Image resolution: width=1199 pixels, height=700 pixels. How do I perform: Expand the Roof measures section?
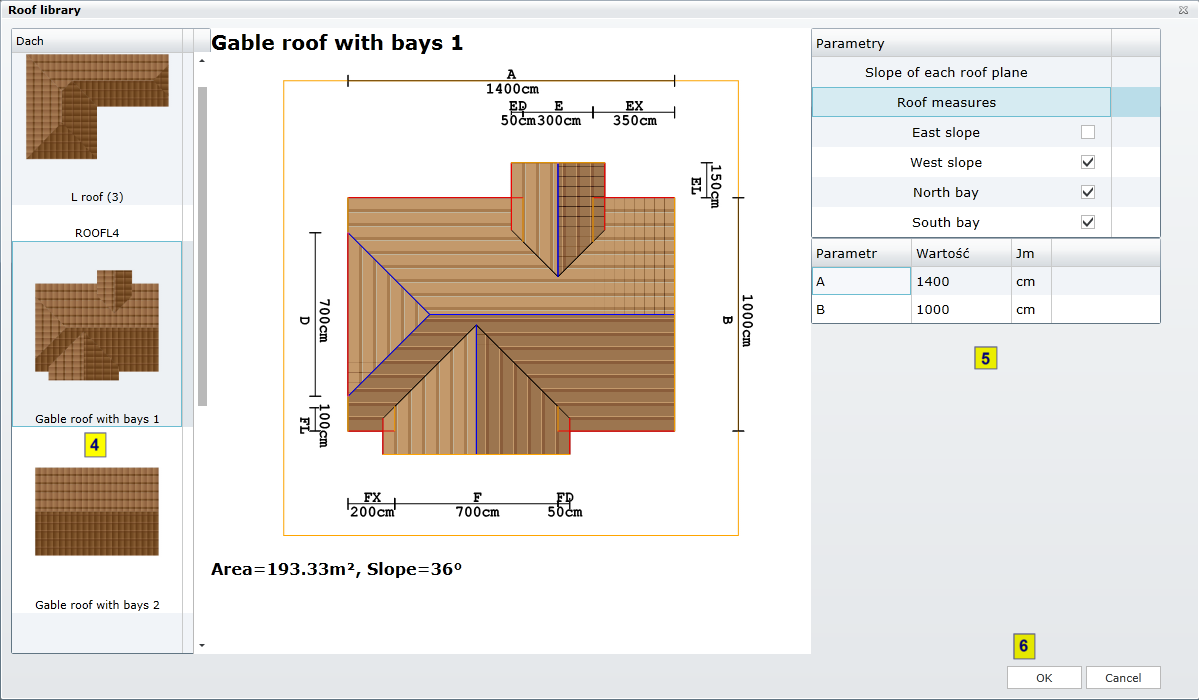(946, 102)
